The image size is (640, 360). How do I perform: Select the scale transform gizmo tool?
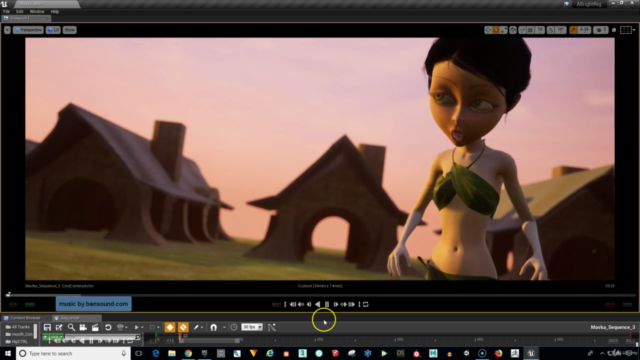pos(503,30)
